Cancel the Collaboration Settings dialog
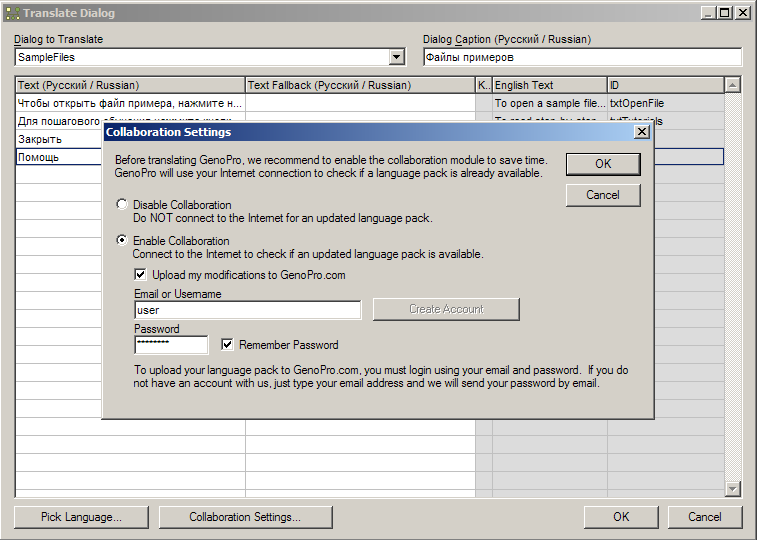757x540 pixels. point(603,195)
